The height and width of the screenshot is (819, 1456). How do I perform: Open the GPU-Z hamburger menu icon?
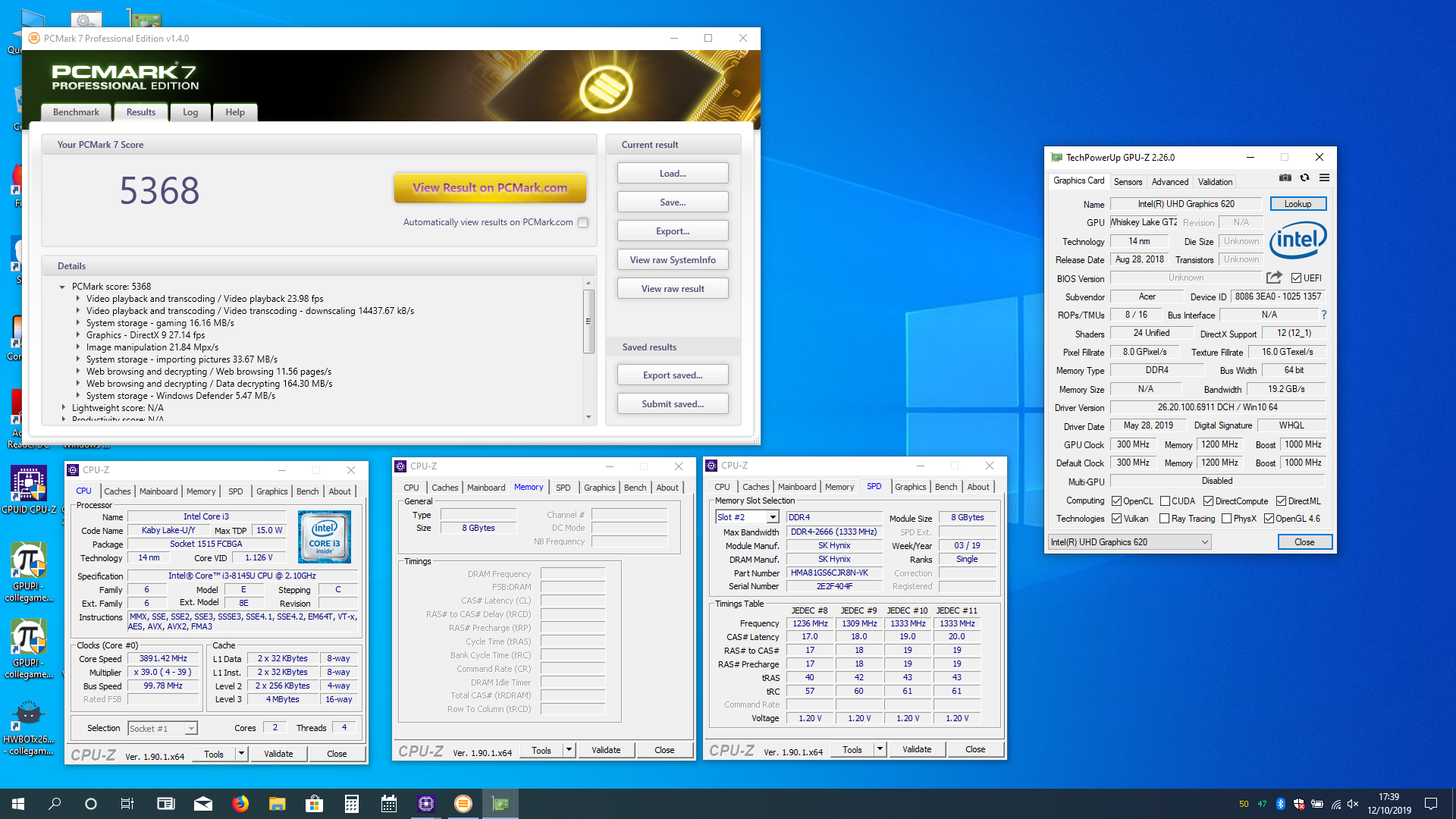click(x=1324, y=177)
